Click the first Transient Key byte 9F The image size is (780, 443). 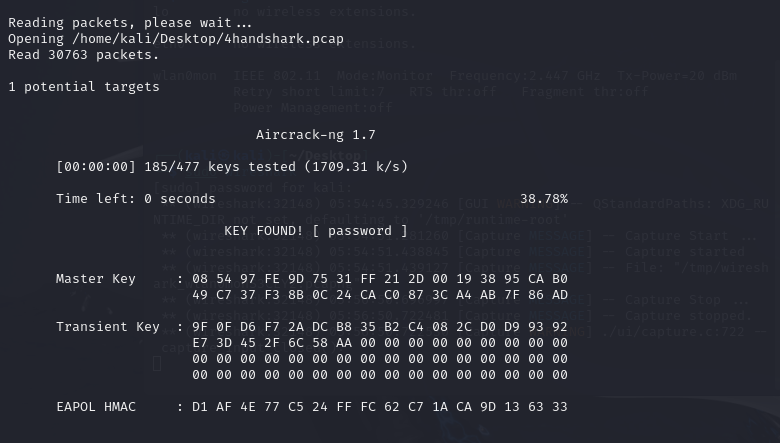coord(199,327)
